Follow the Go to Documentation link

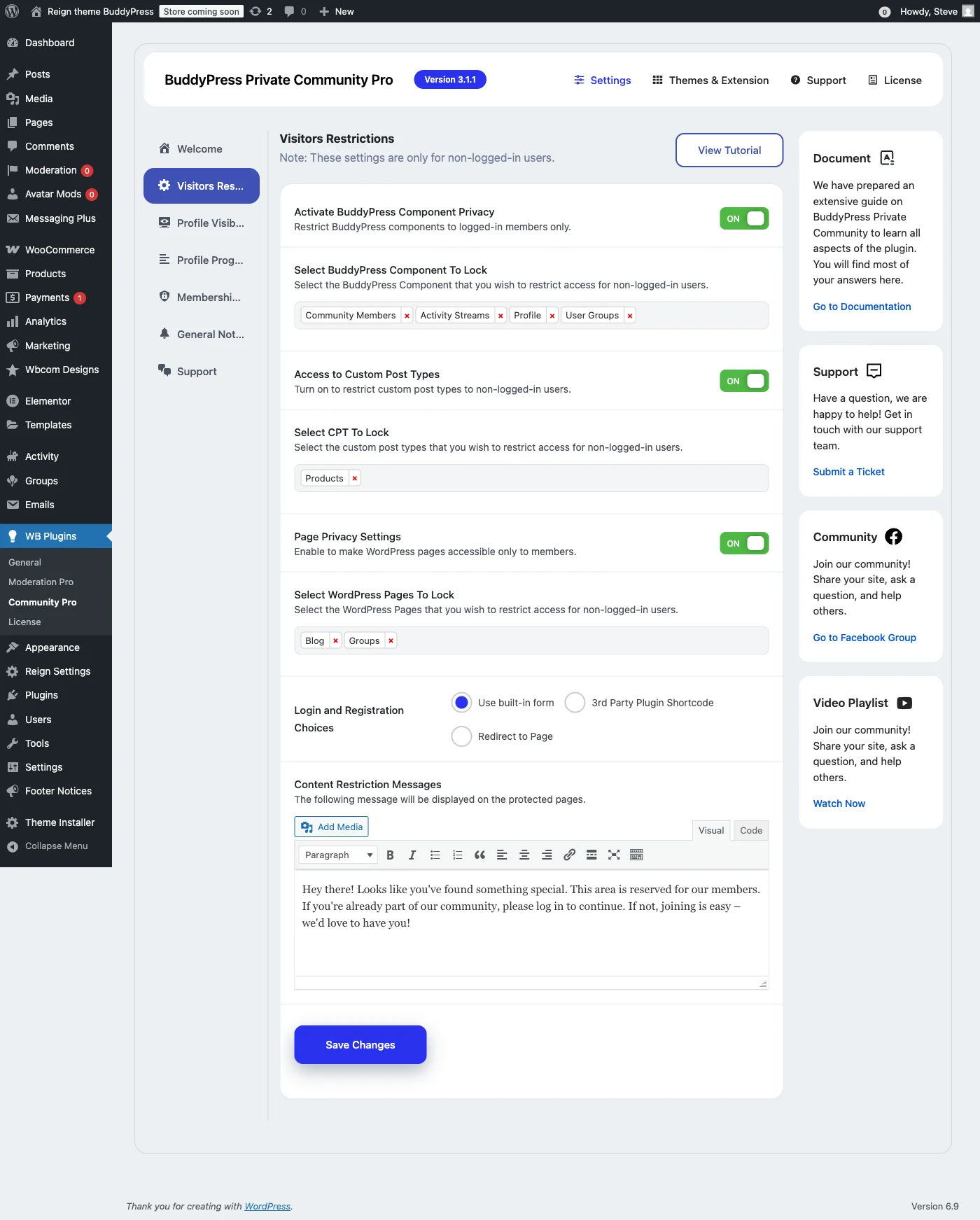pyautogui.click(x=862, y=307)
